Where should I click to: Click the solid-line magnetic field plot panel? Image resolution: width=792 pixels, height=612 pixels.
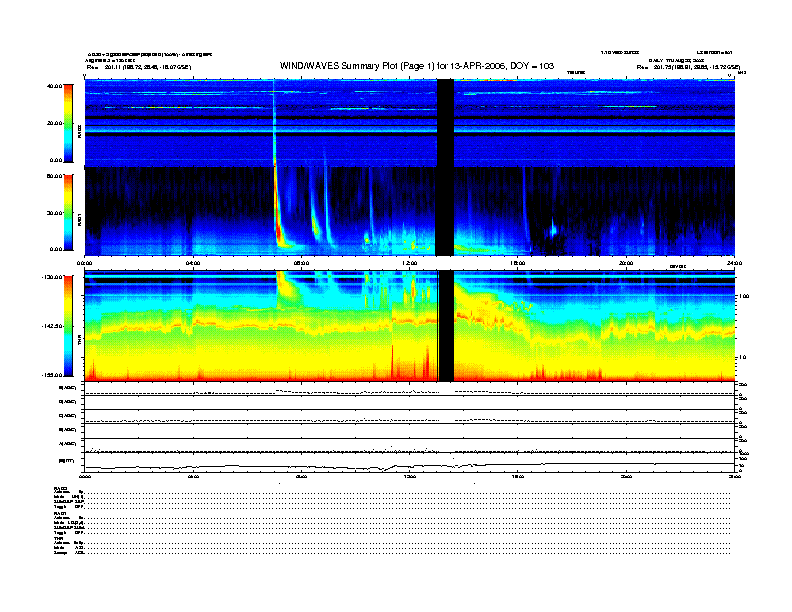(409, 463)
